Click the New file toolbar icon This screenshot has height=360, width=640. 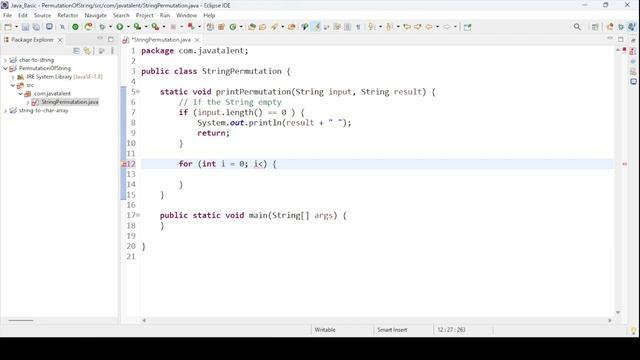click(x=8, y=27)
